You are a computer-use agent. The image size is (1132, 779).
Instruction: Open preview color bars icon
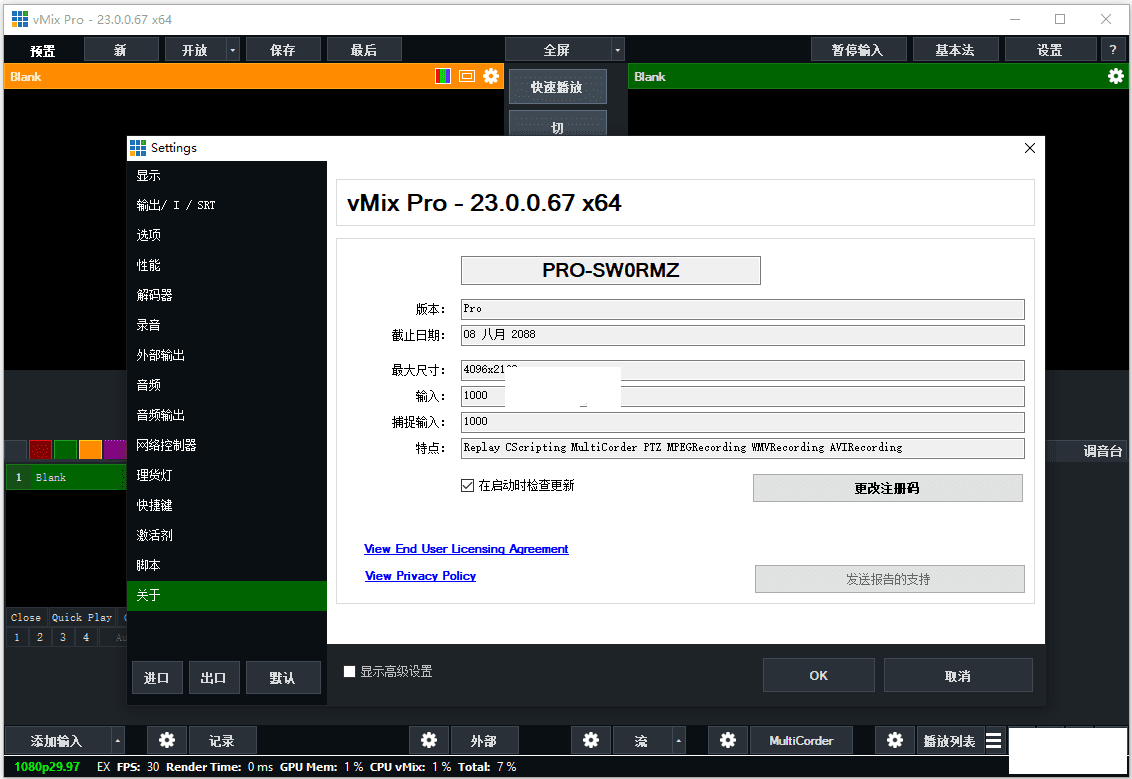(x=443, y=76)
